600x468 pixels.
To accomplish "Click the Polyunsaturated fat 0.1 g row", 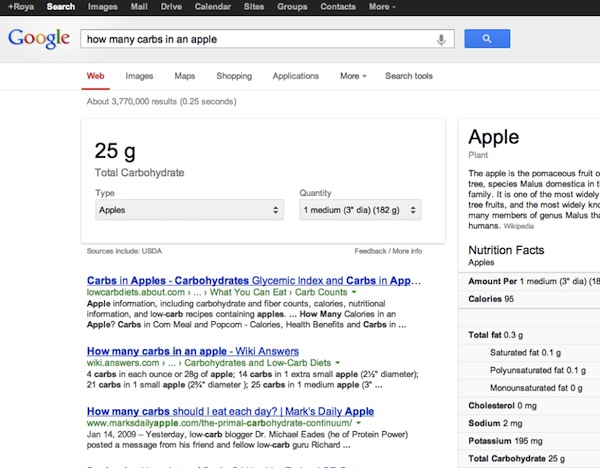I will [x=529, y=370].
